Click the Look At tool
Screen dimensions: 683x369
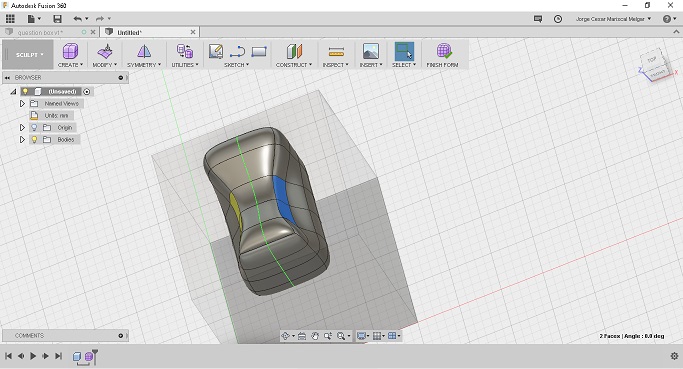pyautogui.click(x=302, y=336)
